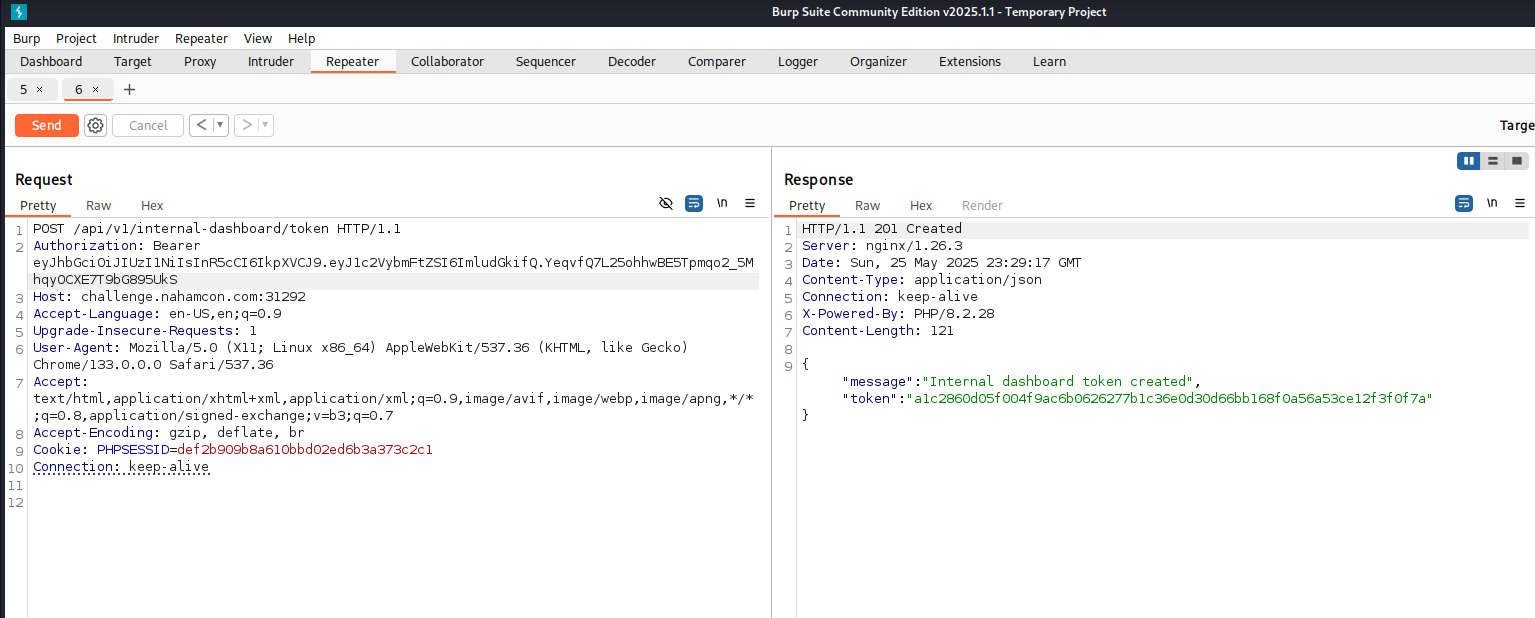Open the Intruder menu in menu bar
Viewport: 1535px width, 618px height.
pyautogui.click(x=136, y=38)
